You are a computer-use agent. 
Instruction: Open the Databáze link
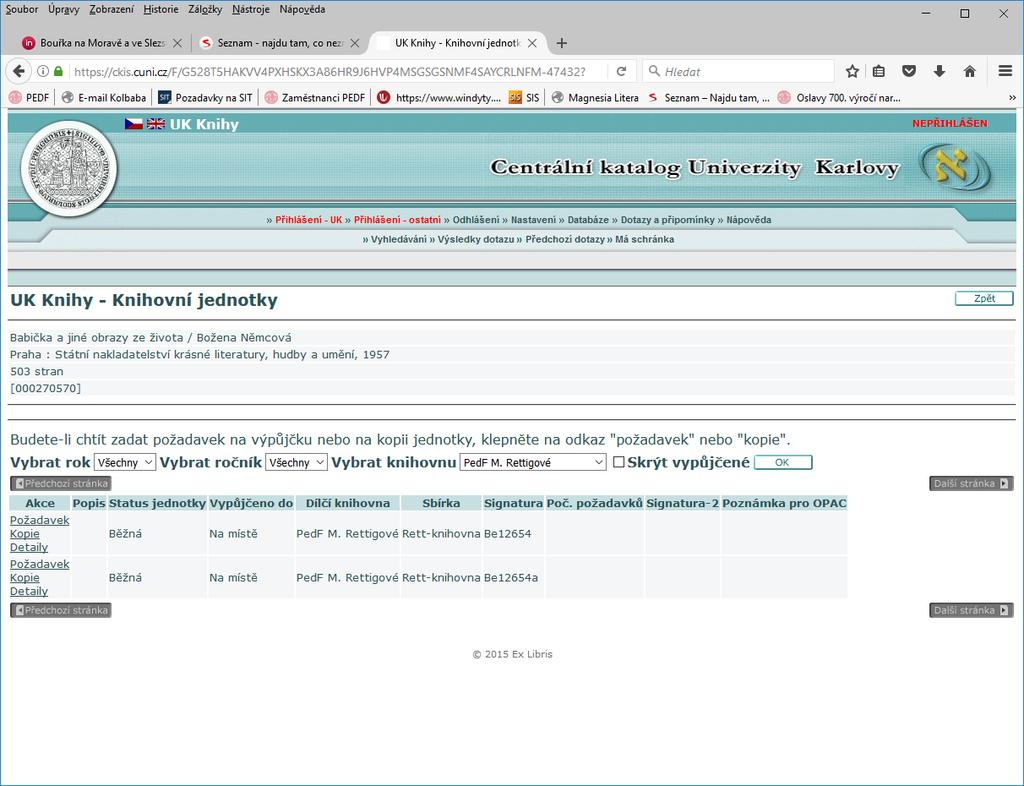coord(588,220)
